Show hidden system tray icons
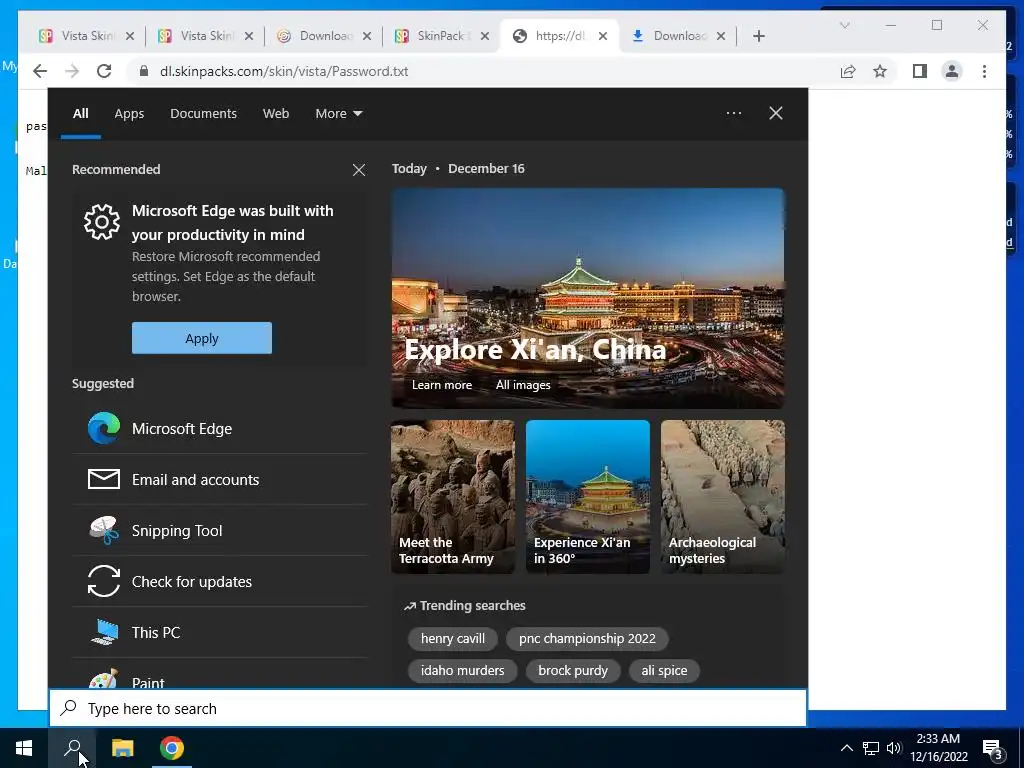The width and height of the screenshot is (1024, 768). coord(846,748)
